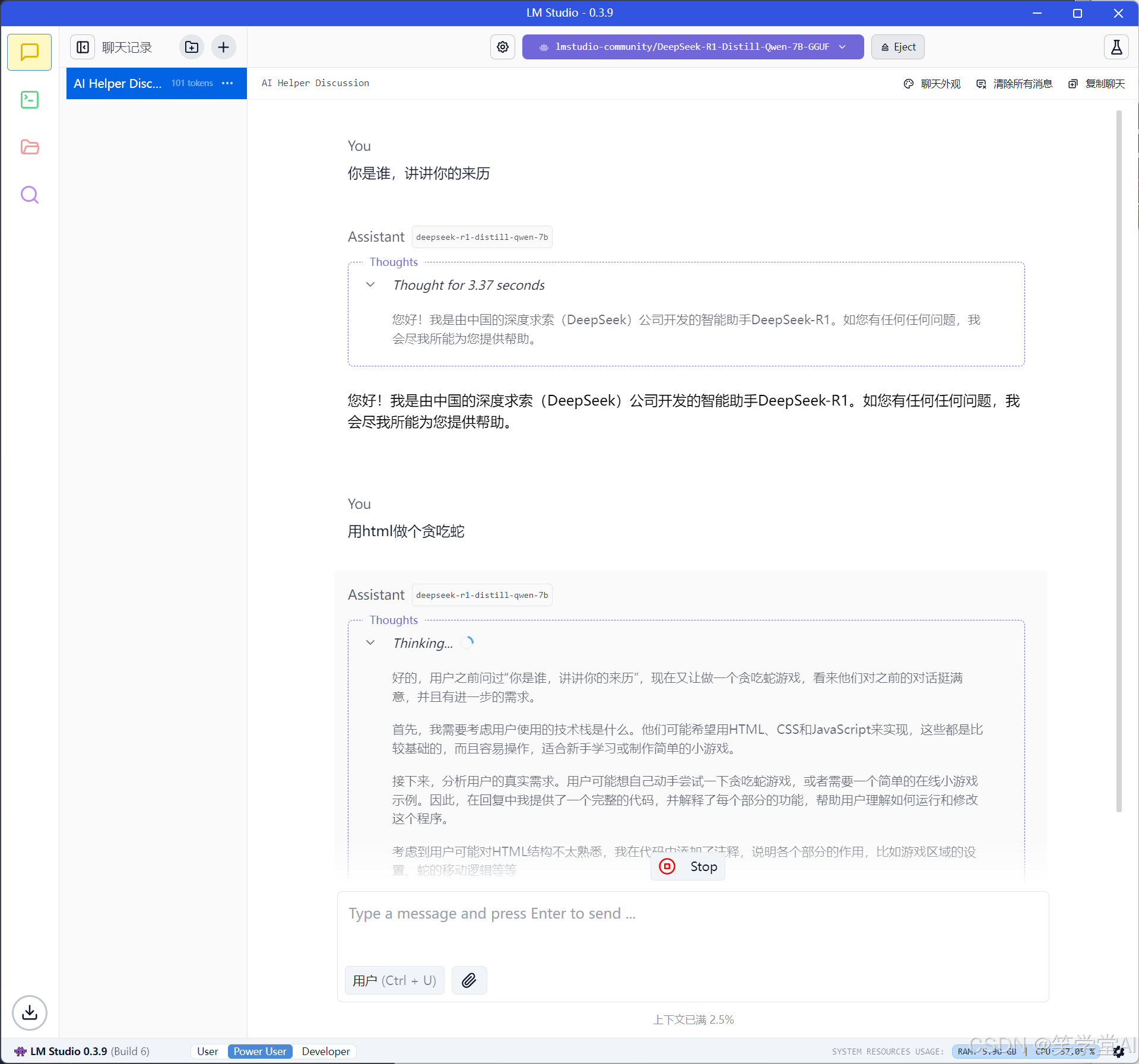This screenshot has height=1064, width=1139.
Task: Click the 101 tokens count label
Action: [x=192, y=83]
